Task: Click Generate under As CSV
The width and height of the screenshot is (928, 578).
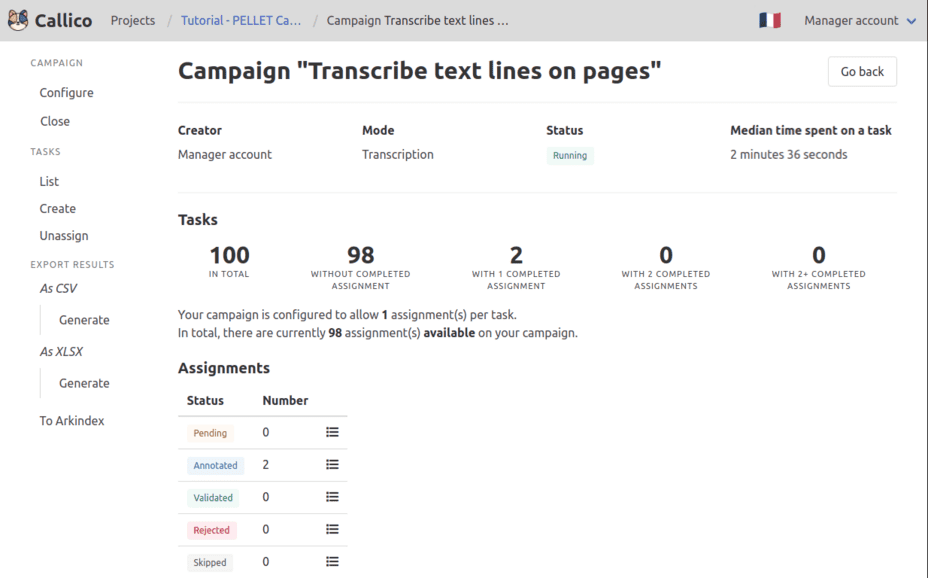Action: (x=84, y=320)
